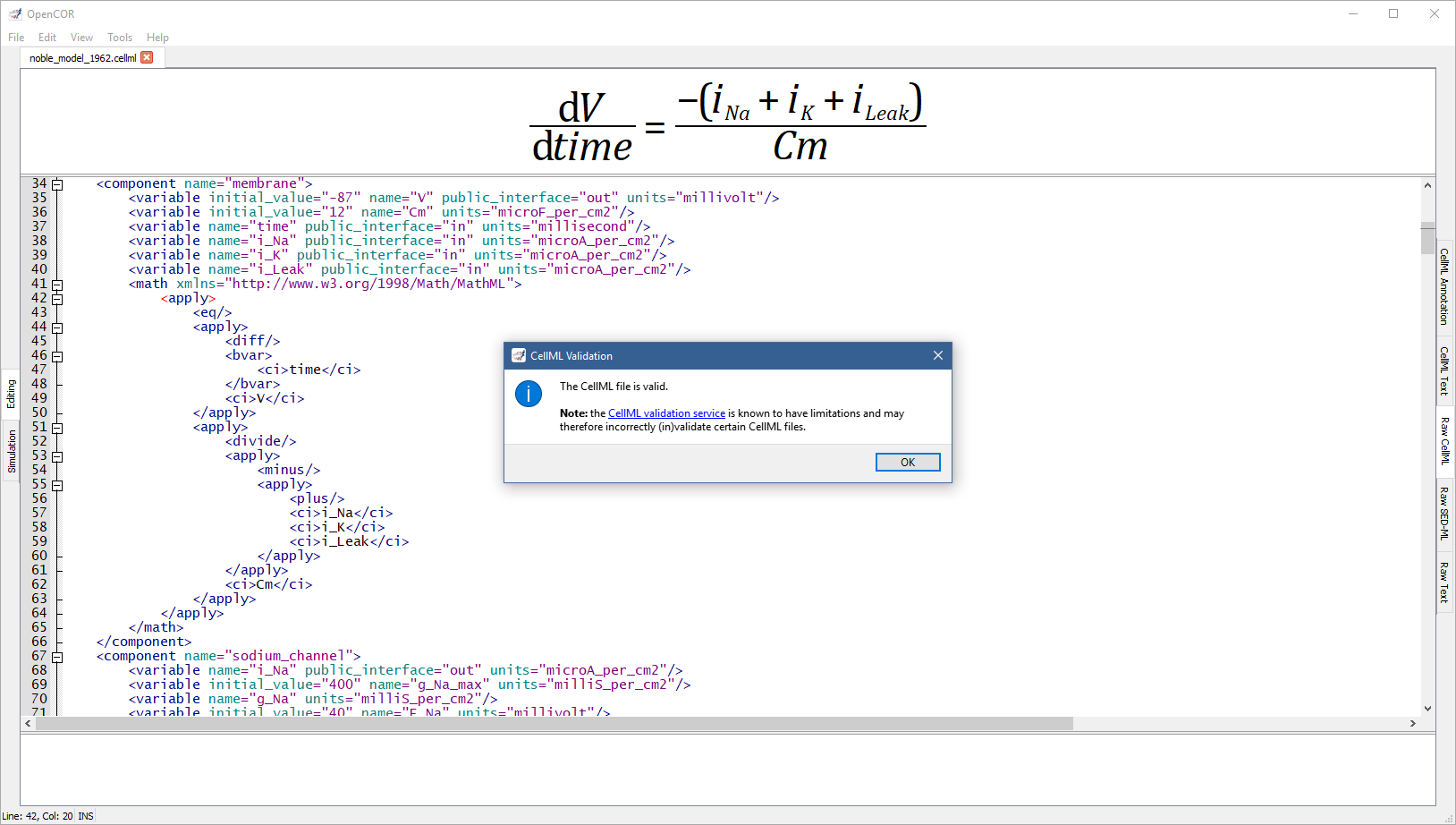
Task: Switch to the Simulation mode tab
Action: [x=12, y=451]
